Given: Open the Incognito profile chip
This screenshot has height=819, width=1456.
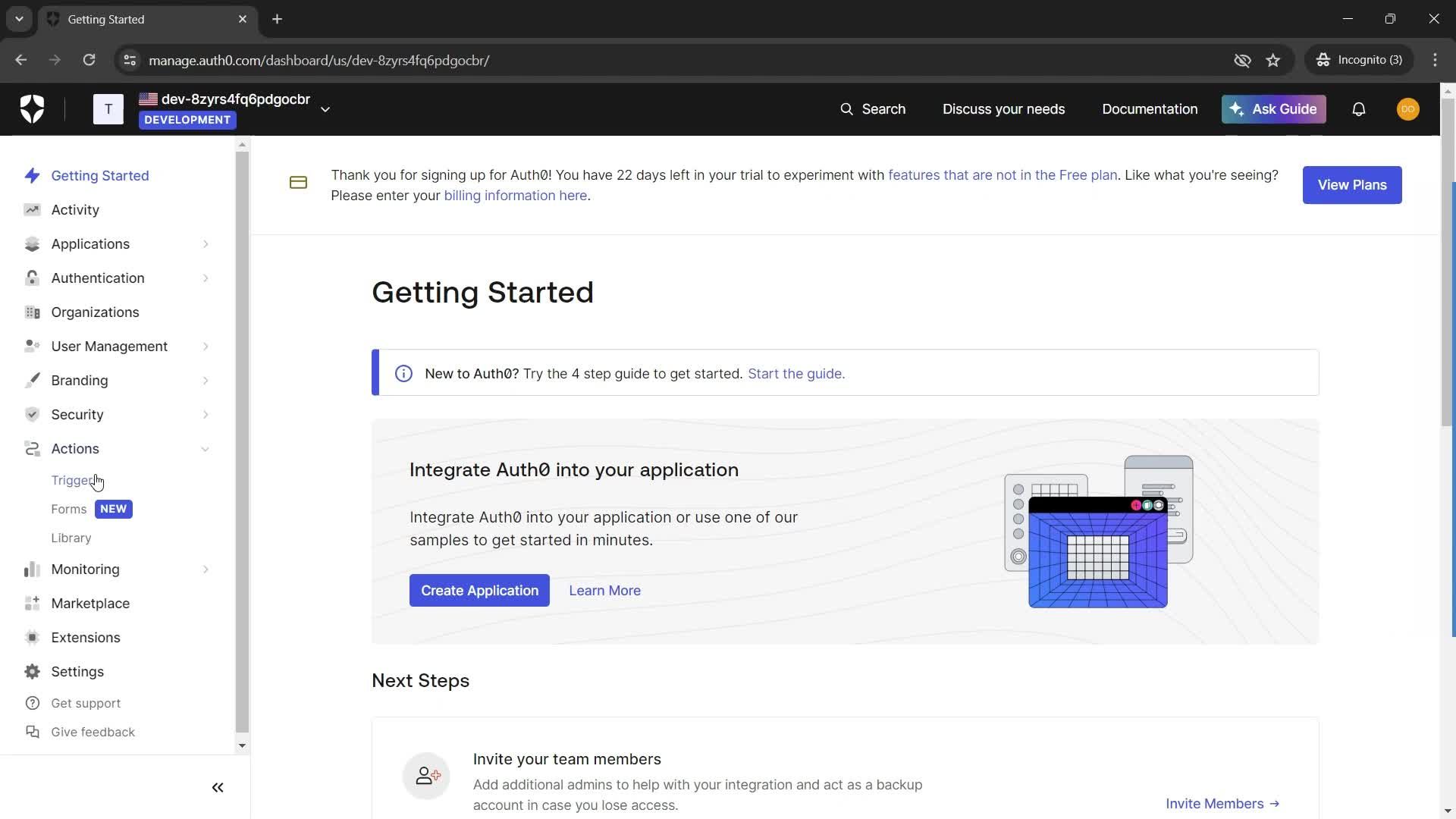Looking at the screenshot, I should [x=1360, y=60].
